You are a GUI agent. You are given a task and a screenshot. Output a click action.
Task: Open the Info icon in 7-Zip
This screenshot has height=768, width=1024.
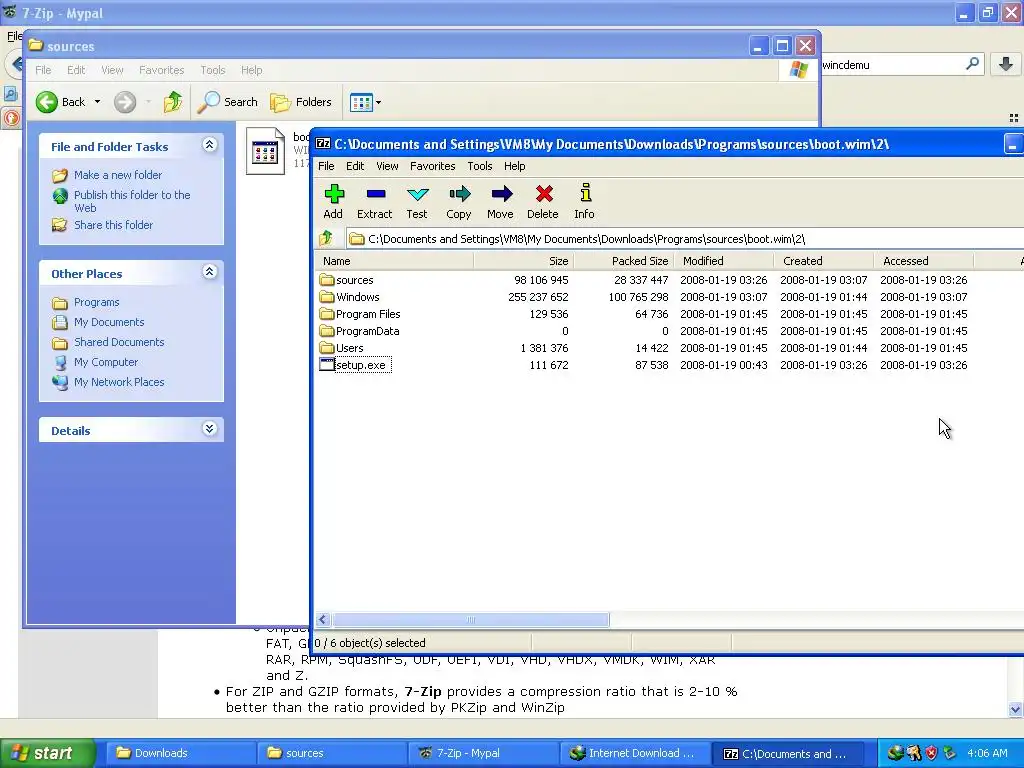584,202
